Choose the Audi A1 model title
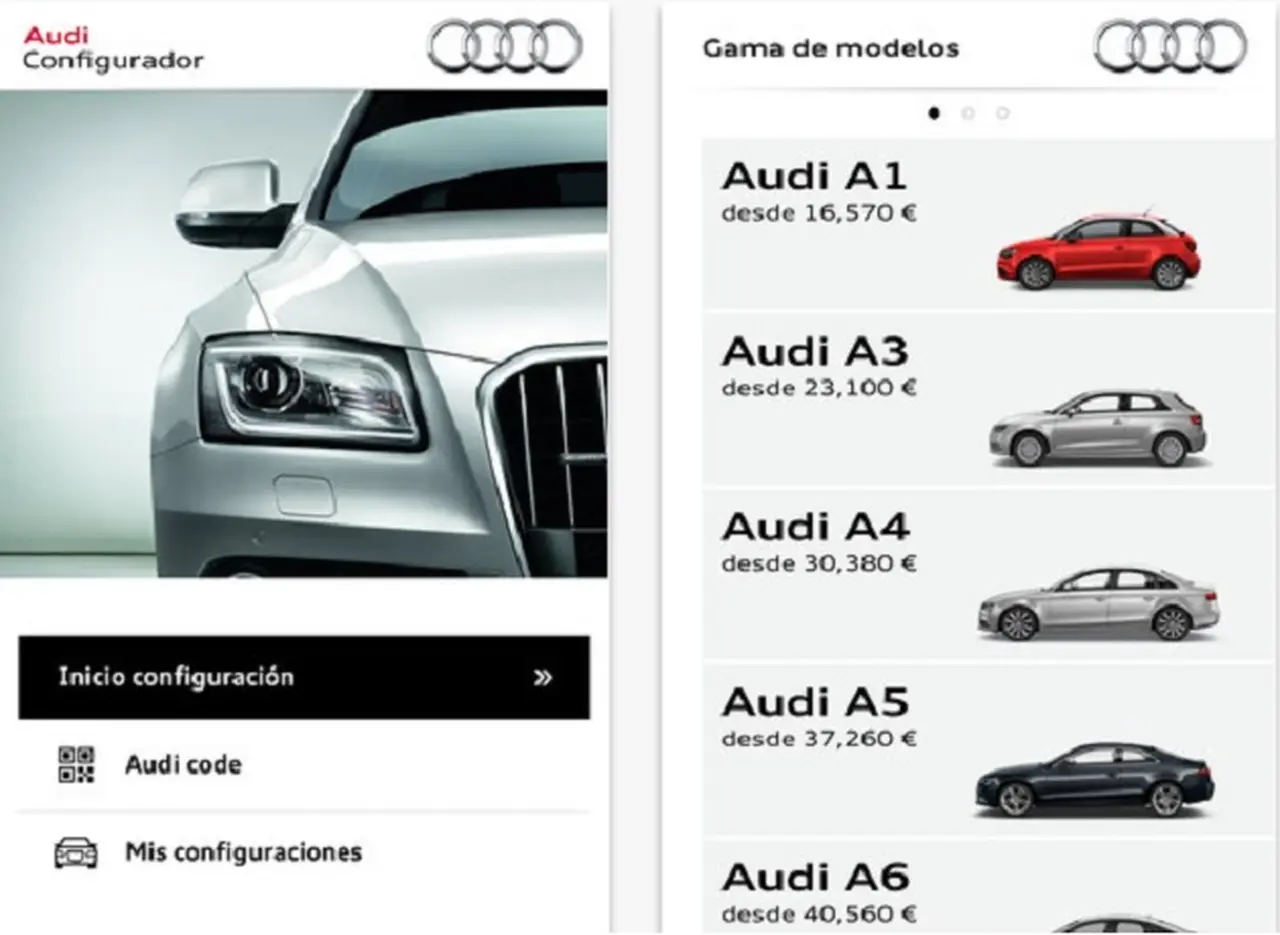Image resolution: width=1280 pixels, height=935 pixels. pyautogui.click(x=814, y=176)
